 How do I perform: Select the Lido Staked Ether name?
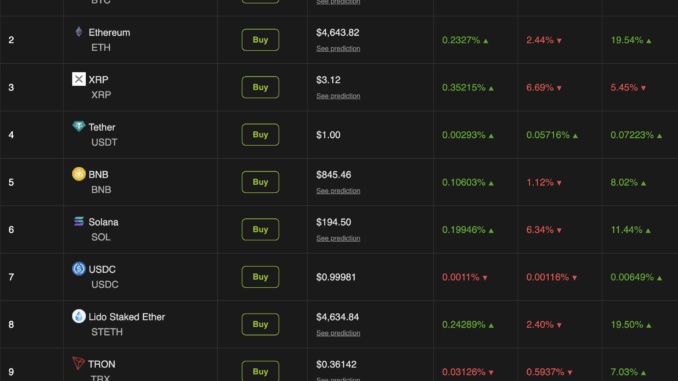coord(127,317)
